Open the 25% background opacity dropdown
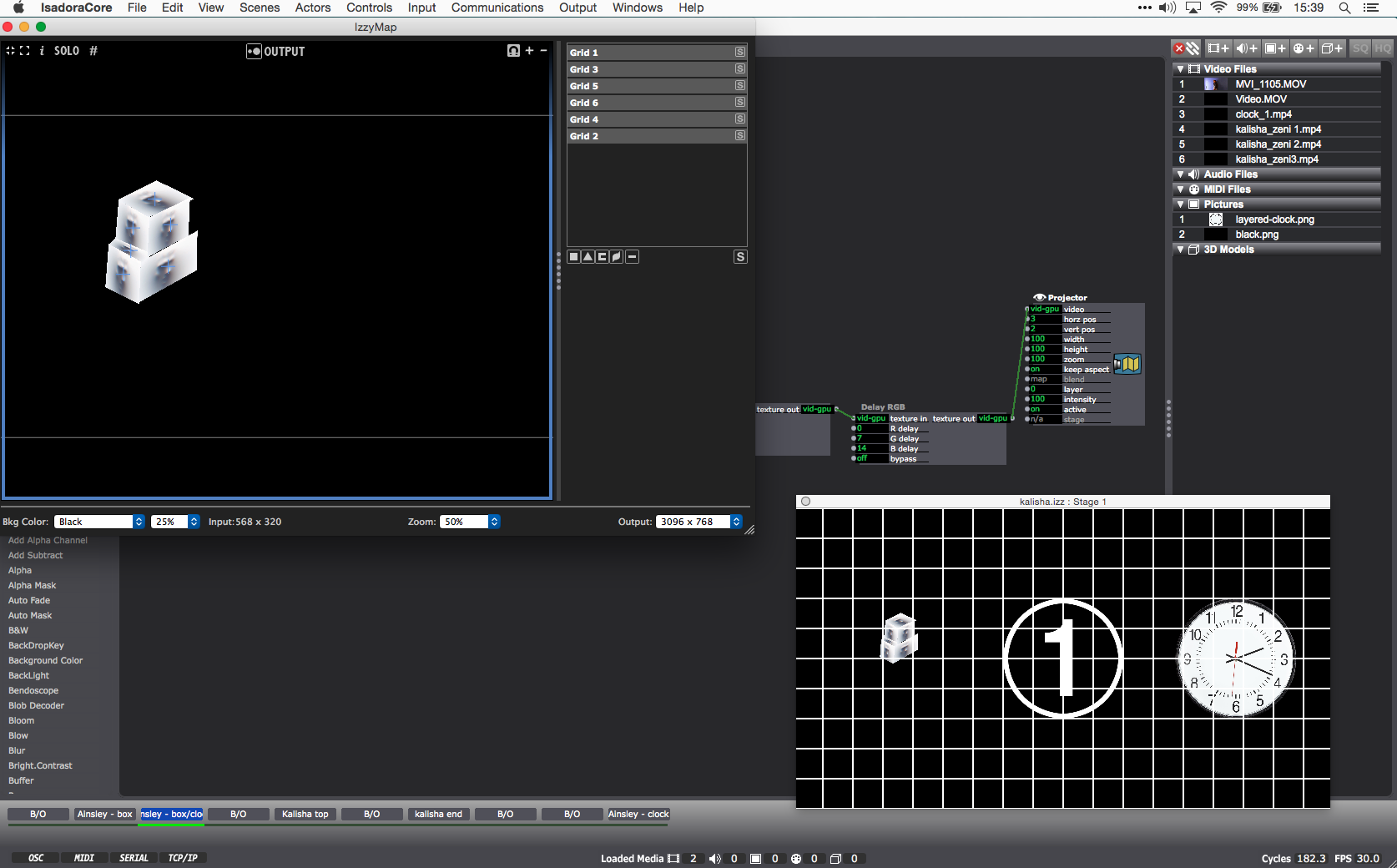The height and width of the screenshot is (868, 1397). [175, 522]
